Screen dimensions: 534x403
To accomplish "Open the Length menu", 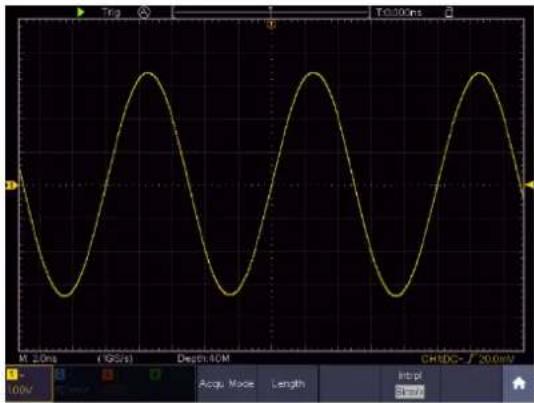I will 288,384.
